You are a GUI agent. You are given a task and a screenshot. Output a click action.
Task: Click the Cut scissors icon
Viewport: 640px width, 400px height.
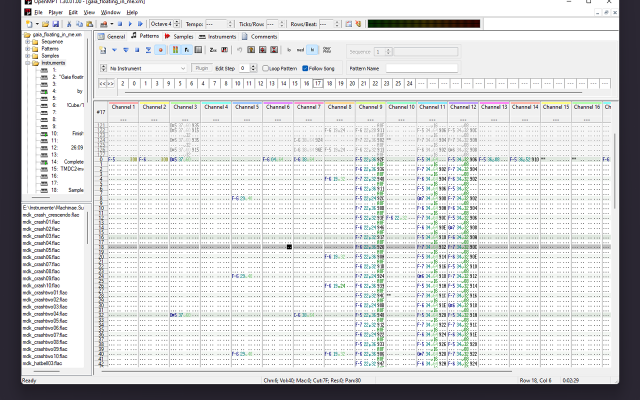tap(69, 24)
